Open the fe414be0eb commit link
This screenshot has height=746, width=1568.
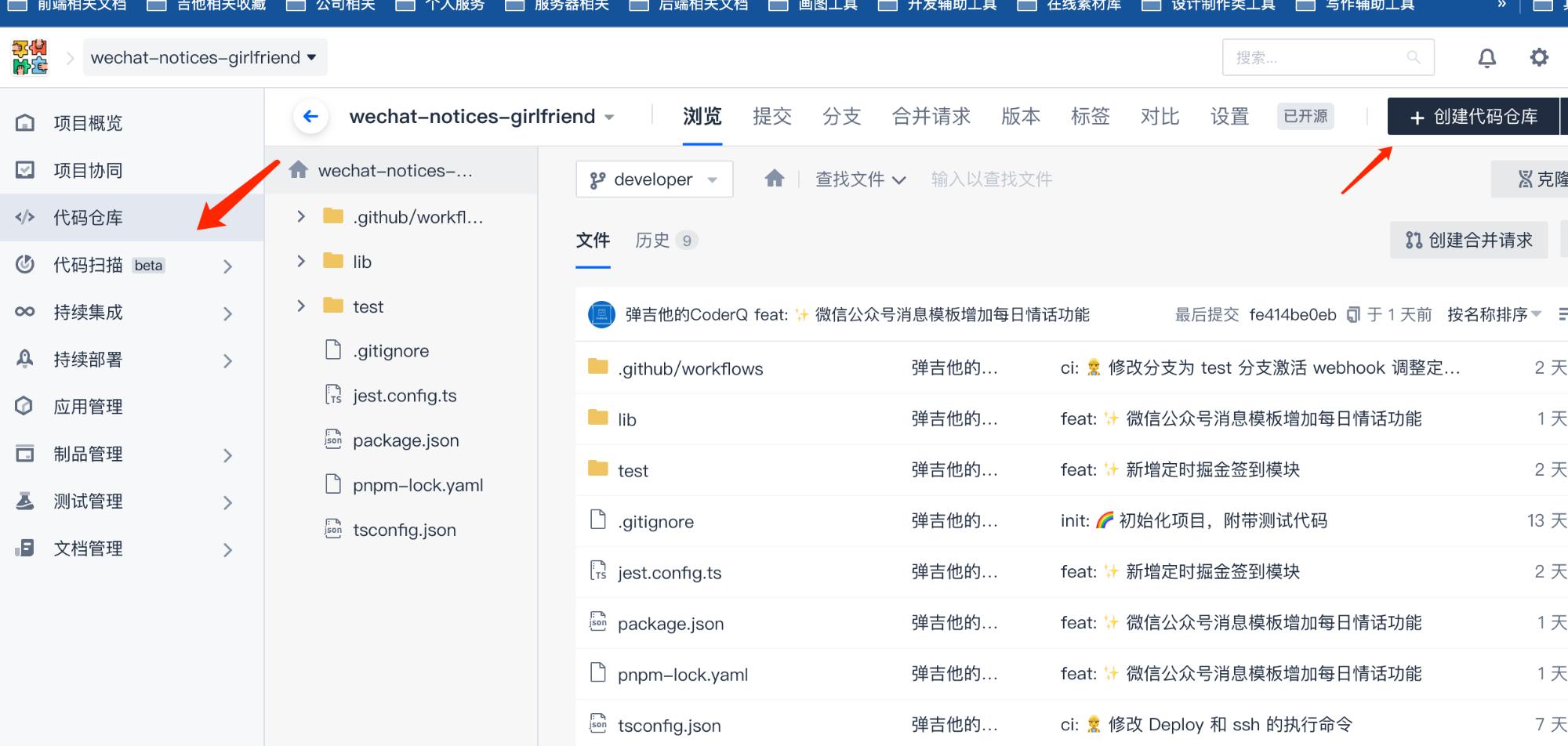point(1293,315)
